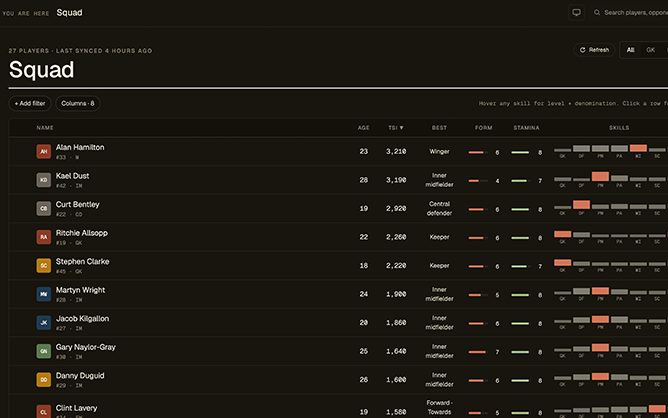Image resolution: width=668 pixels, height=418 pixels.
Task: Open Danny Duguid's DD avatar
Action: coord(43,380)
